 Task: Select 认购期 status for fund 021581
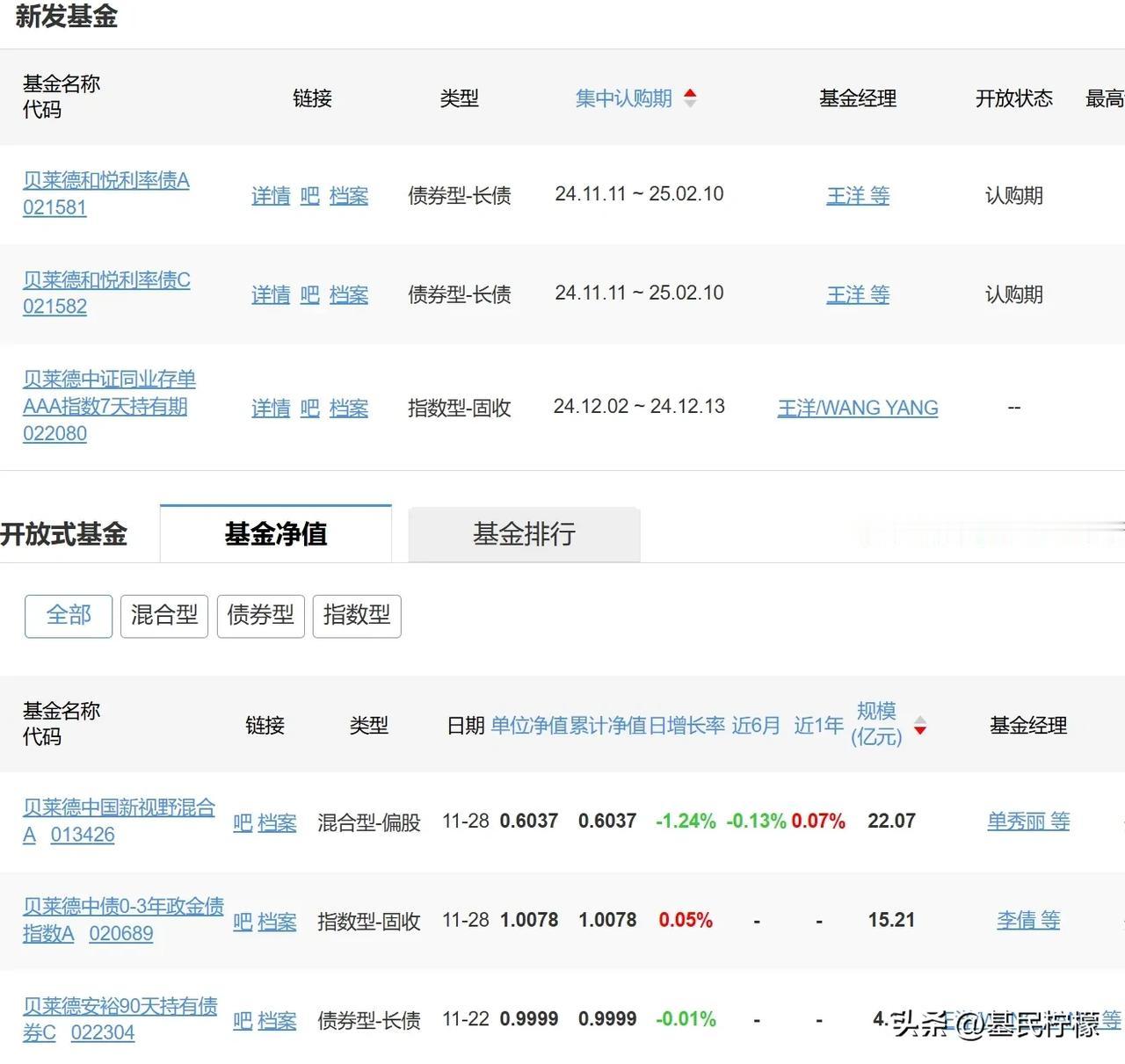pyautogui.click(x=1014, y=196)
